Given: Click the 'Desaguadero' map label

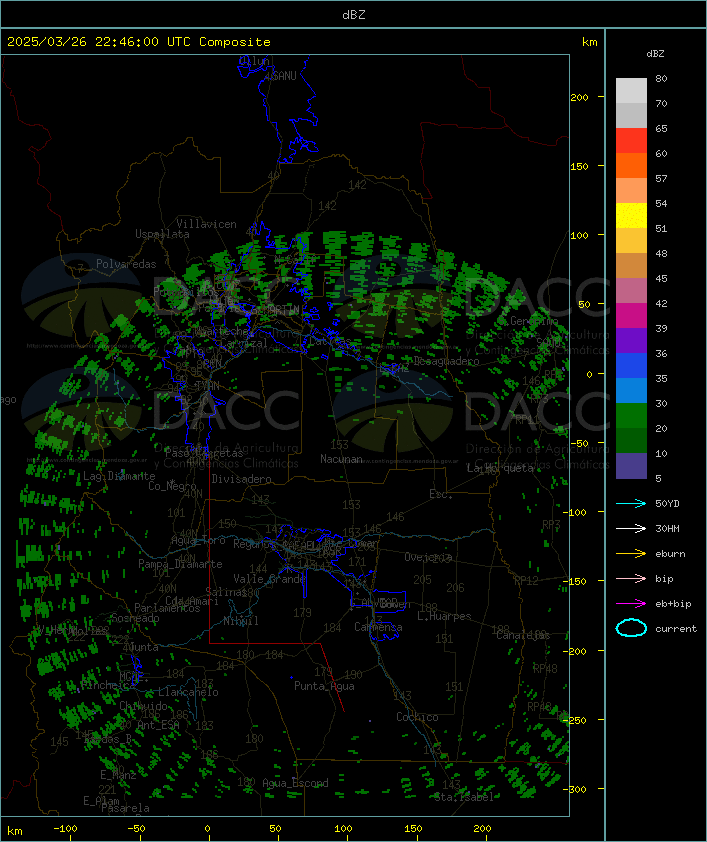Looking at the screenshot, I should 446,361.
